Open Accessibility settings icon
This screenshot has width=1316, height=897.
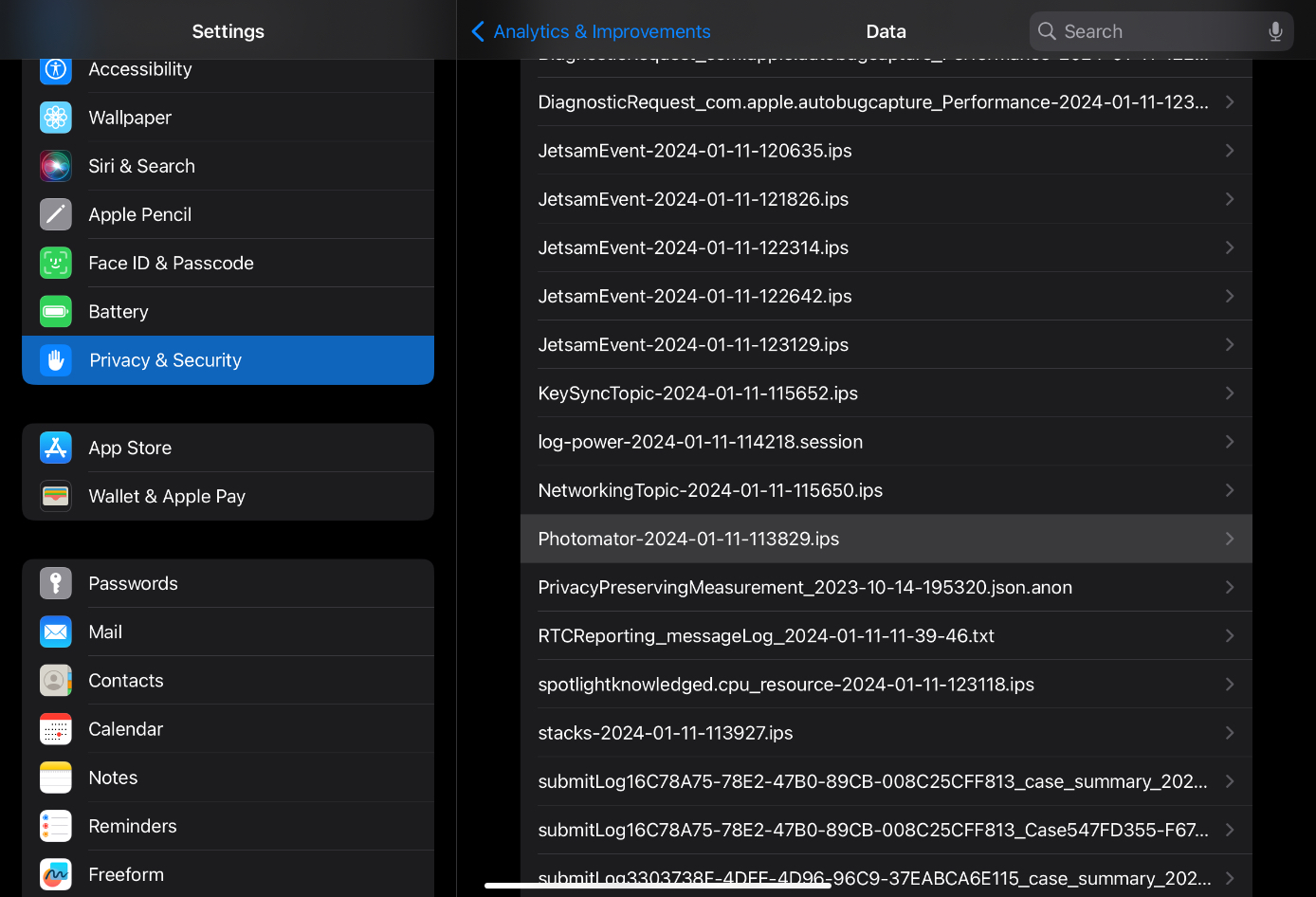tap(55, 68)
